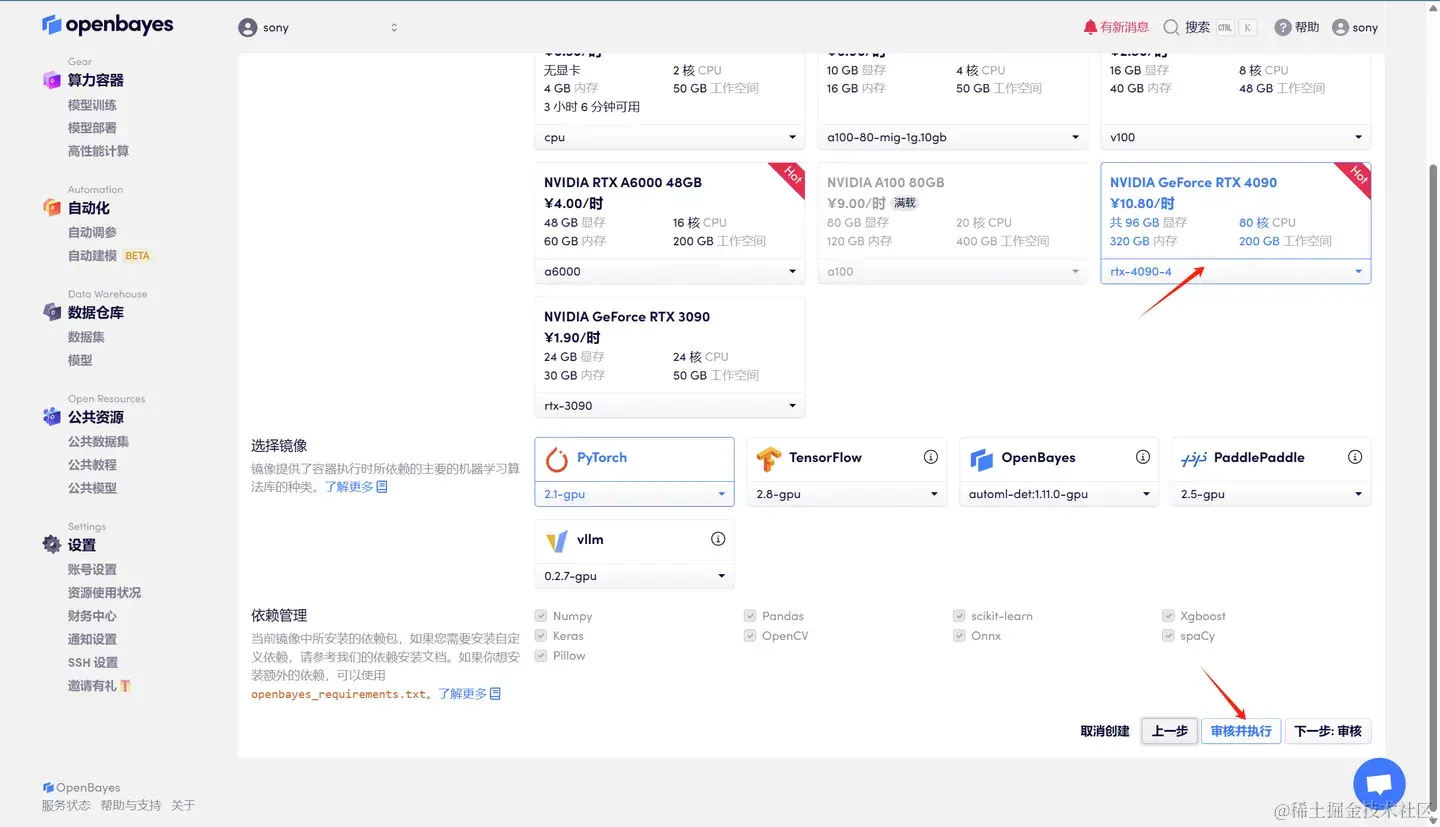1440x827 pixels.
Task: Open 了解更多 link under 依赖管理
Action: (x=469, y=694)
